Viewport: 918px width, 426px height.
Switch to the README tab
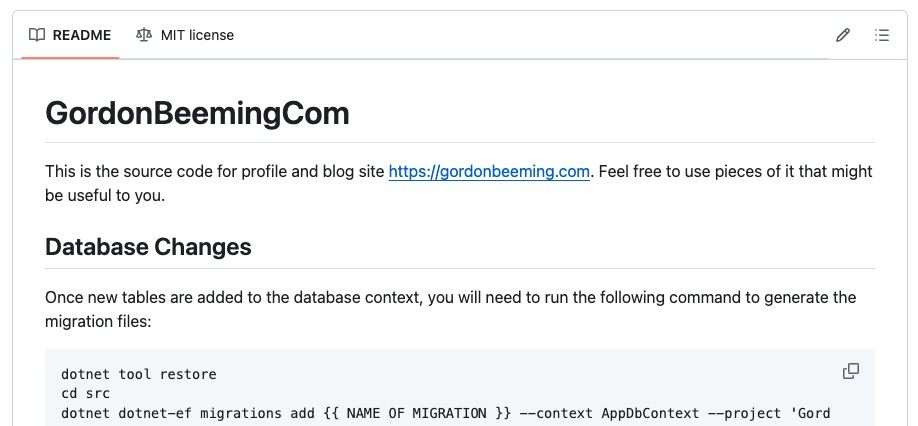(70, 35)
